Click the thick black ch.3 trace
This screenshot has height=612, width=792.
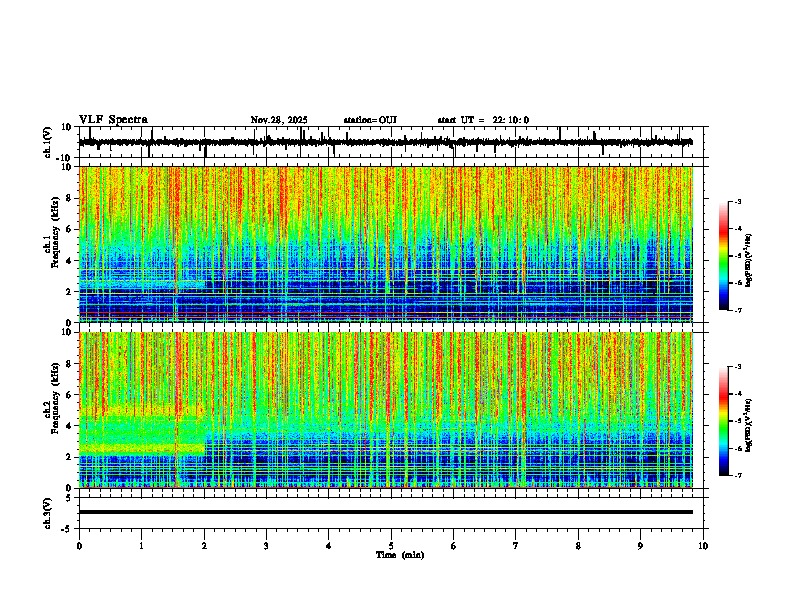click(386, 512)
